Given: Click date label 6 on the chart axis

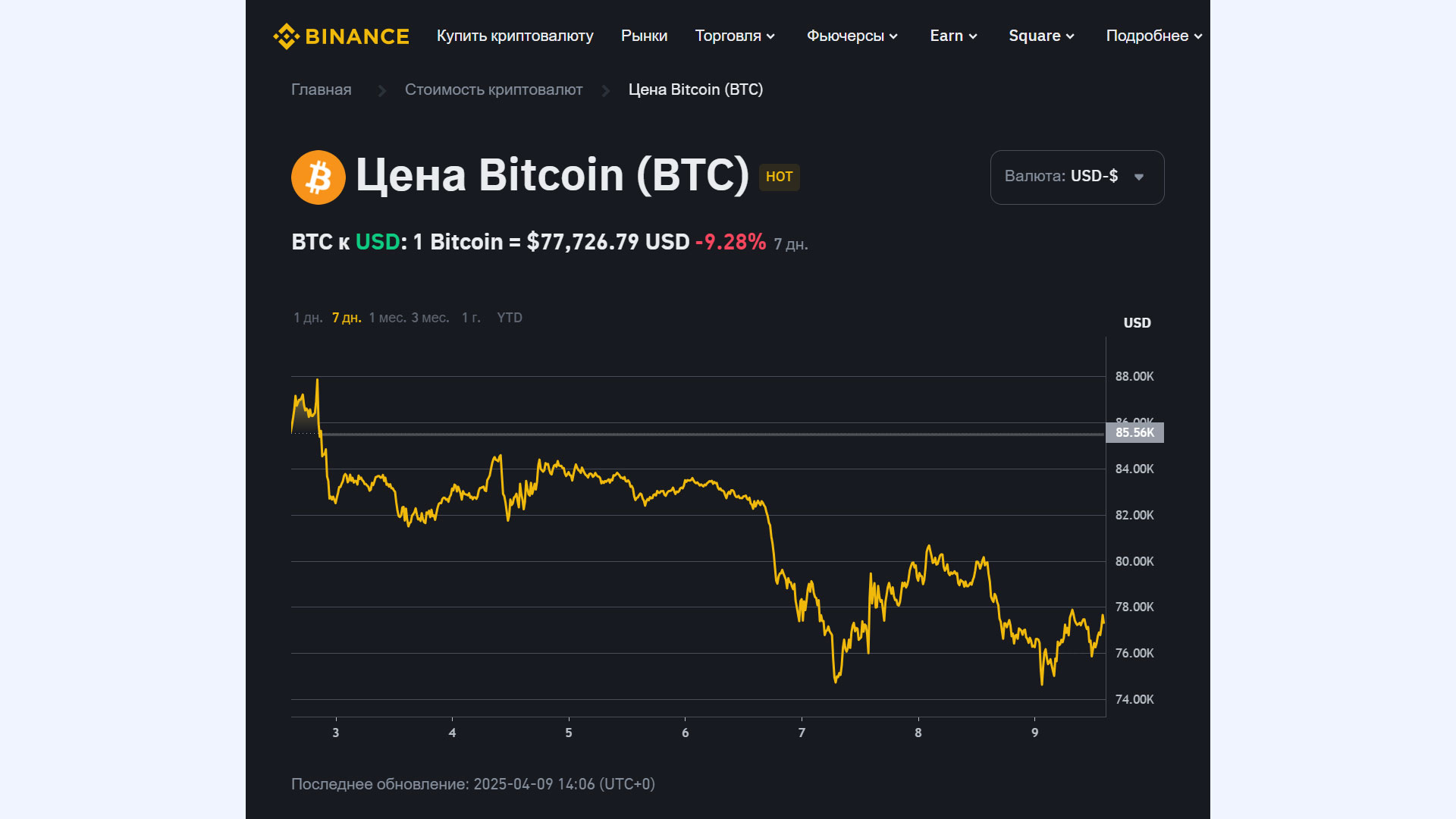Looking at the screenshot, I should 685,733.
